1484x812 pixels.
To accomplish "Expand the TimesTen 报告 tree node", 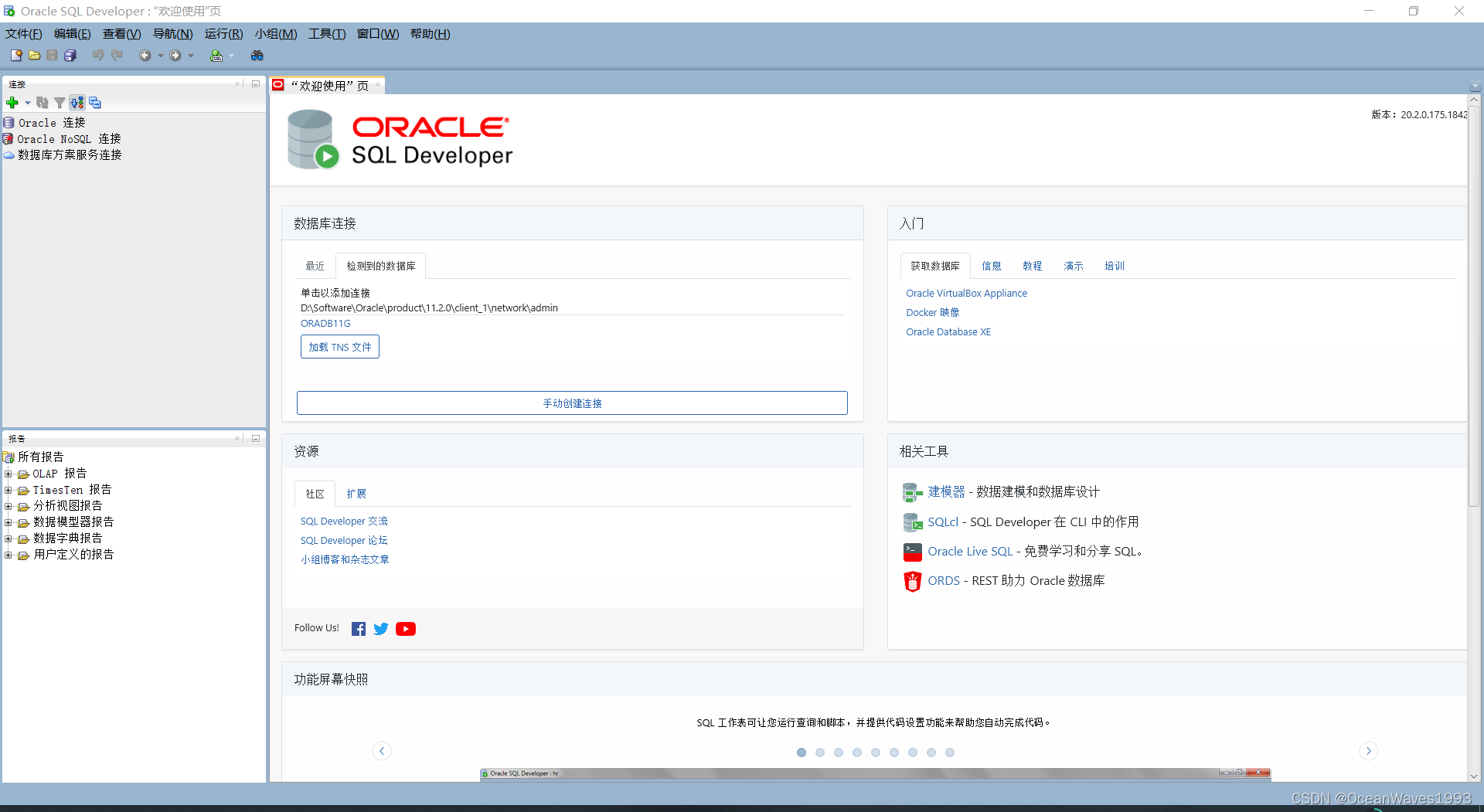I will [8, 490].
